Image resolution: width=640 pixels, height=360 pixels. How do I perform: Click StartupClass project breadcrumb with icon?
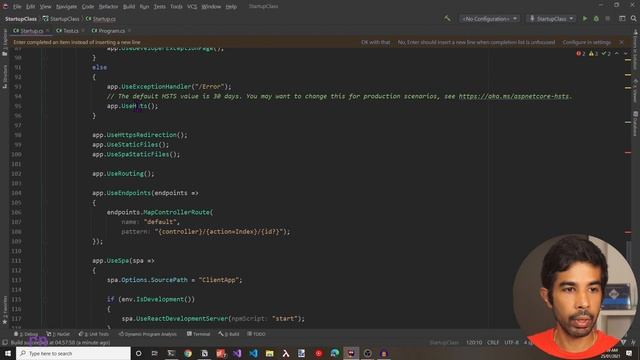[61, 19]
